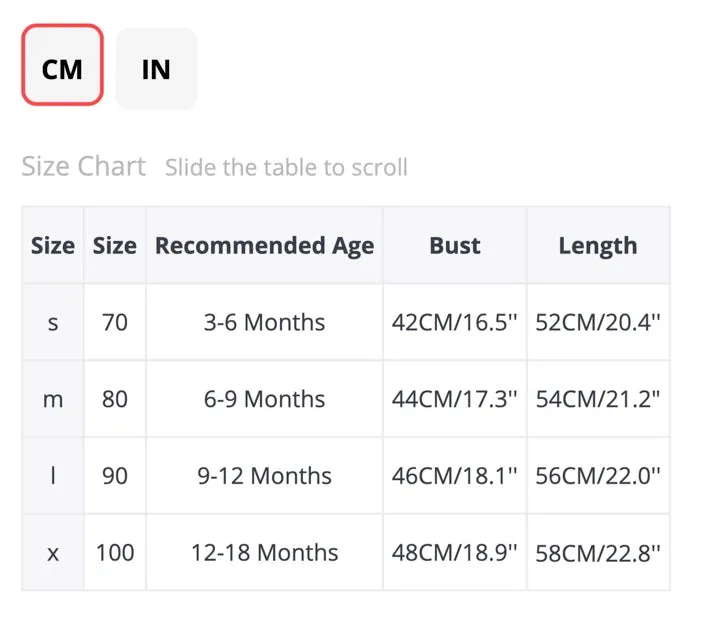
Task: Click the size m row label
Action: click(53, 399)
